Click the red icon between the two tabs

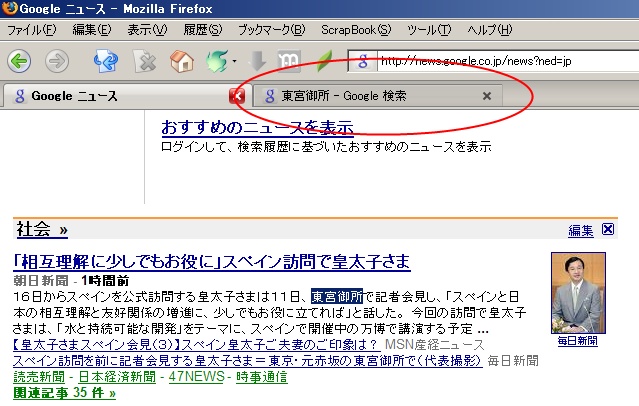pyautogui.click(x=237, y=96)
